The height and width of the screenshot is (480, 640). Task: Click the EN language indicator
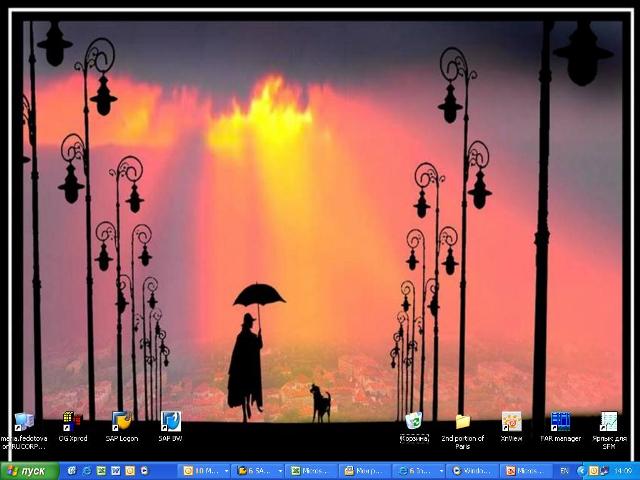[x=564, y=471]
